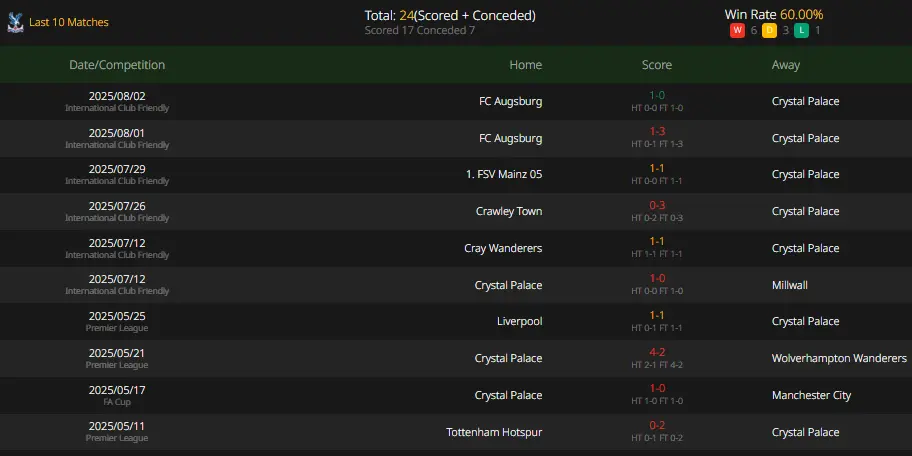This screenshot has width=912, height=456.
Task: Click the Crystal Palace club crest icon
Action: click(15, 22)
